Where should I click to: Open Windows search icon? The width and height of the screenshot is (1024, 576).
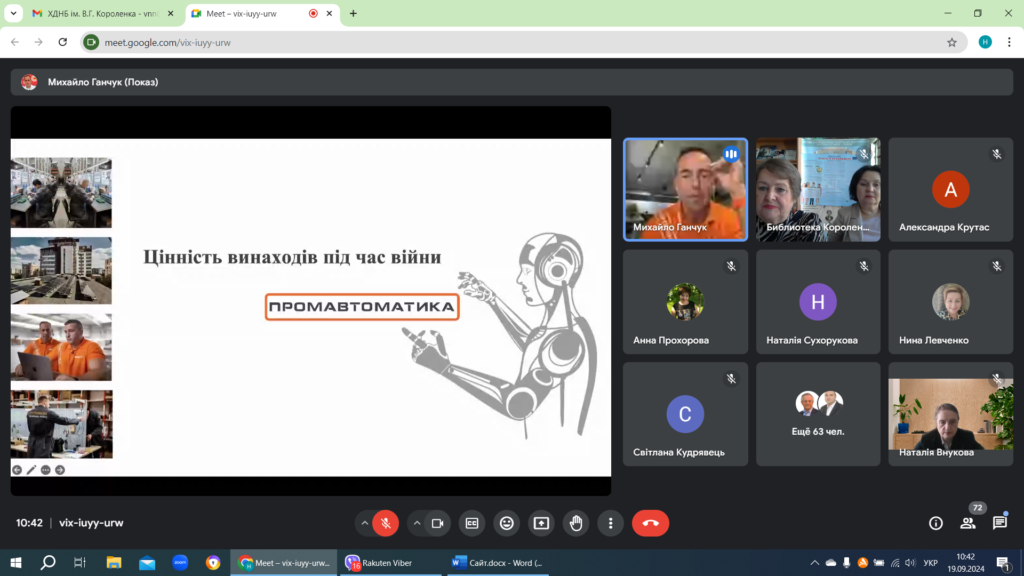tap(48, 562)
